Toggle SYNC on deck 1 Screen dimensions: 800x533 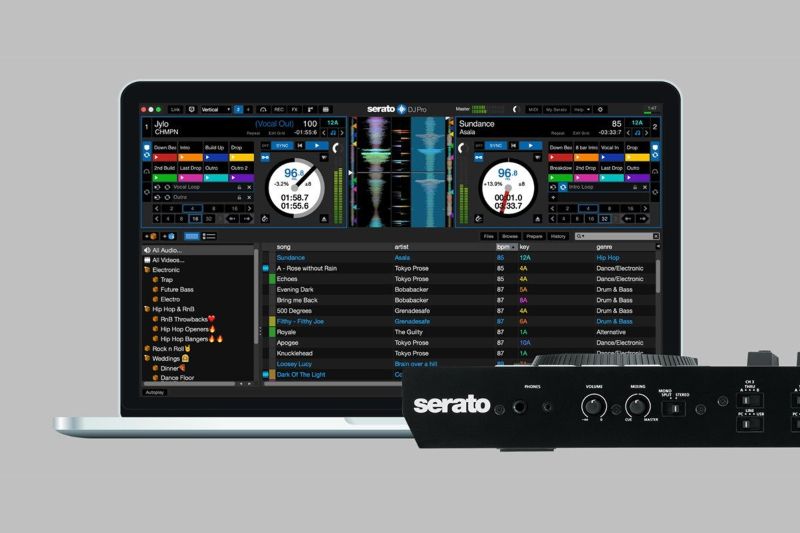point(282,145)
